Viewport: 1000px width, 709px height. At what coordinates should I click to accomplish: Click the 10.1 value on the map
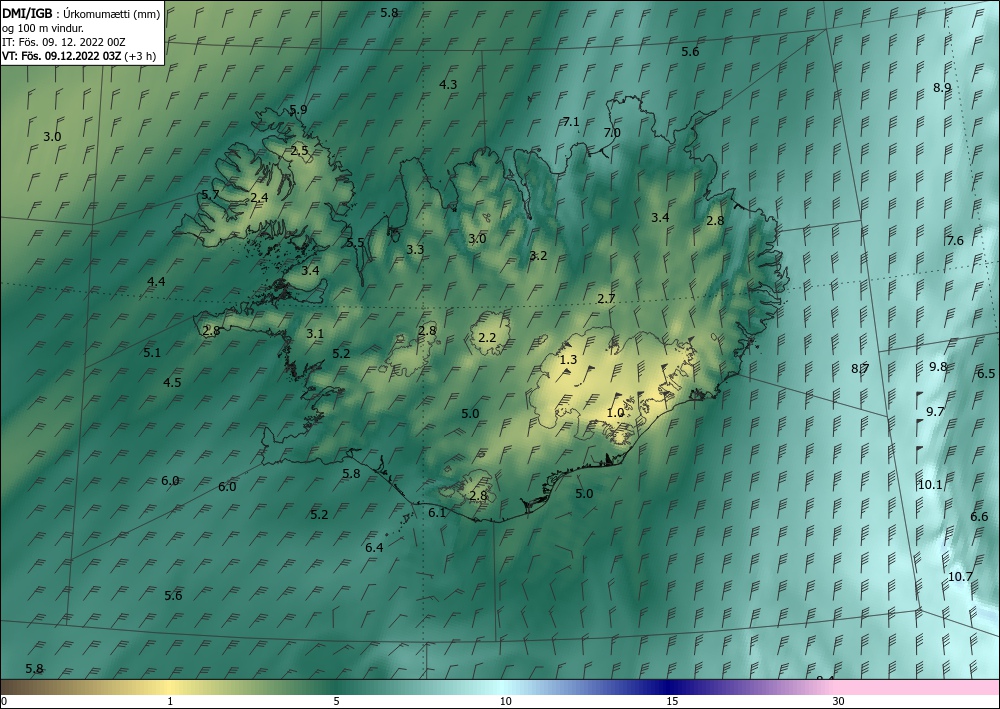tap(929, 485)
